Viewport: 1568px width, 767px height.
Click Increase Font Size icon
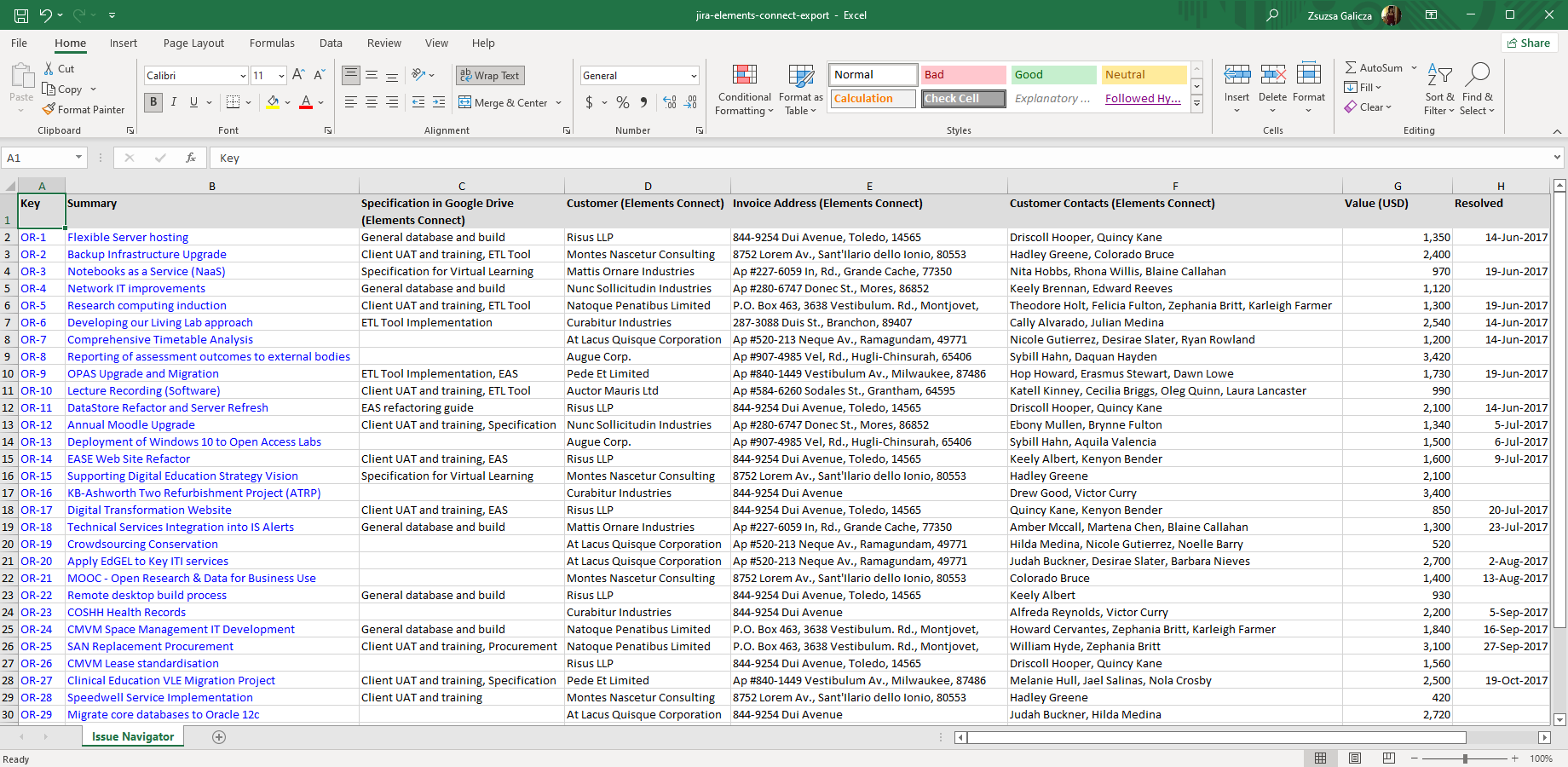(298, 75)
